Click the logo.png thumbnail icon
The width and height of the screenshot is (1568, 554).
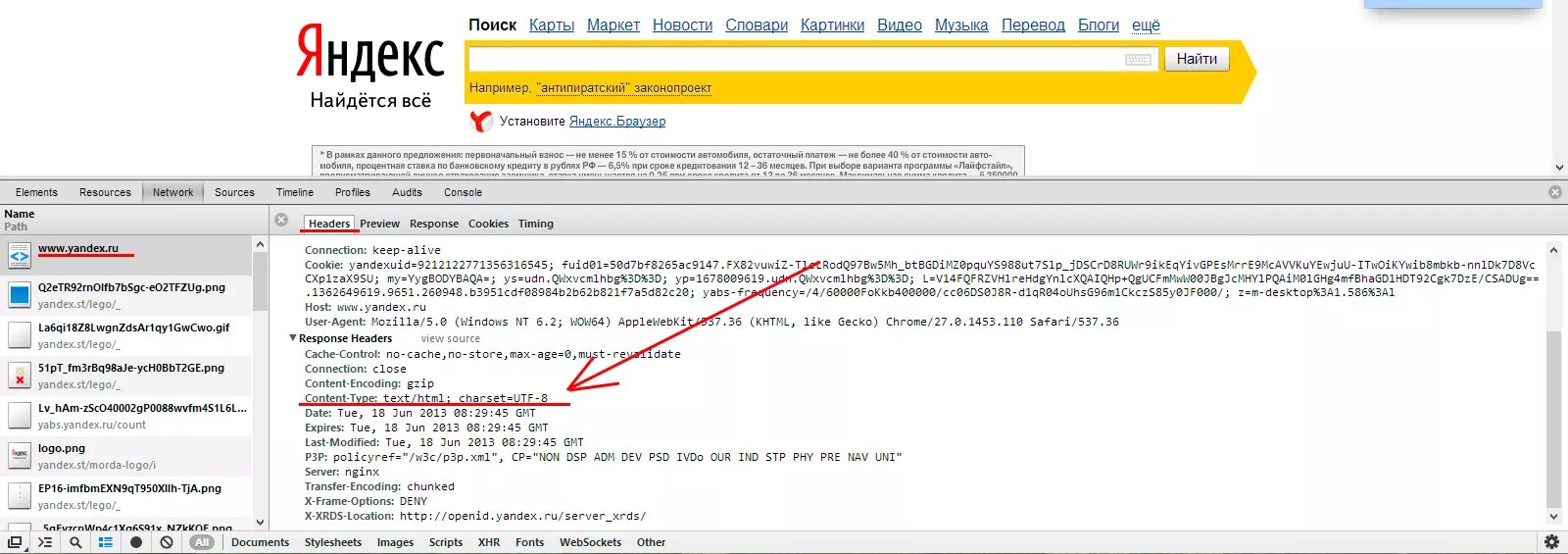[20, 456]
